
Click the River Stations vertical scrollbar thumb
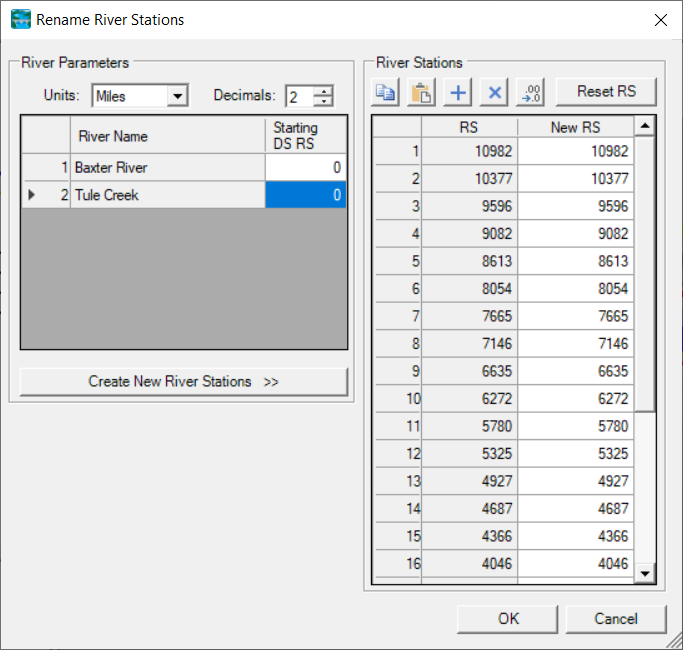click(645, 274)
